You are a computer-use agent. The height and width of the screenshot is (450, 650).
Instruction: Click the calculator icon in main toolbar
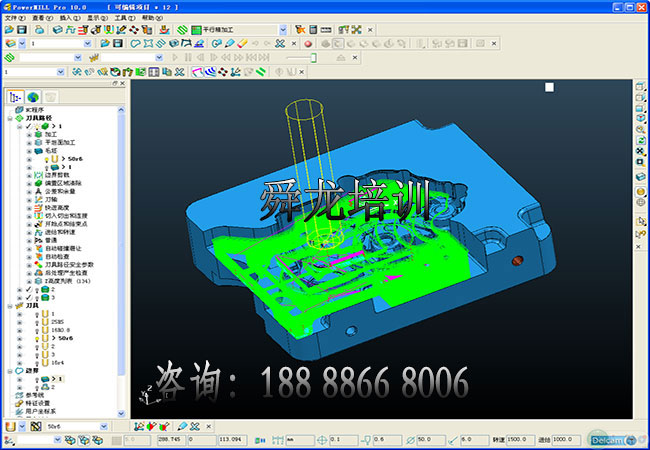[x=313, y=30]
